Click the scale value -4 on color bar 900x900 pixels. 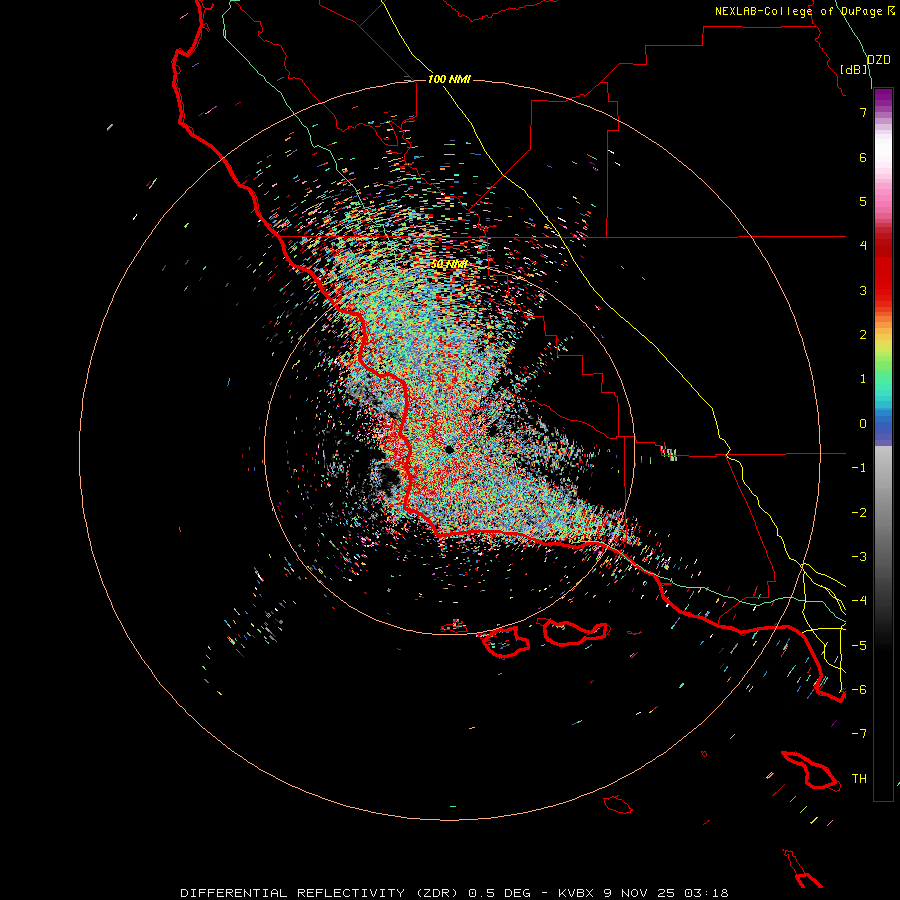click(859, 601)
